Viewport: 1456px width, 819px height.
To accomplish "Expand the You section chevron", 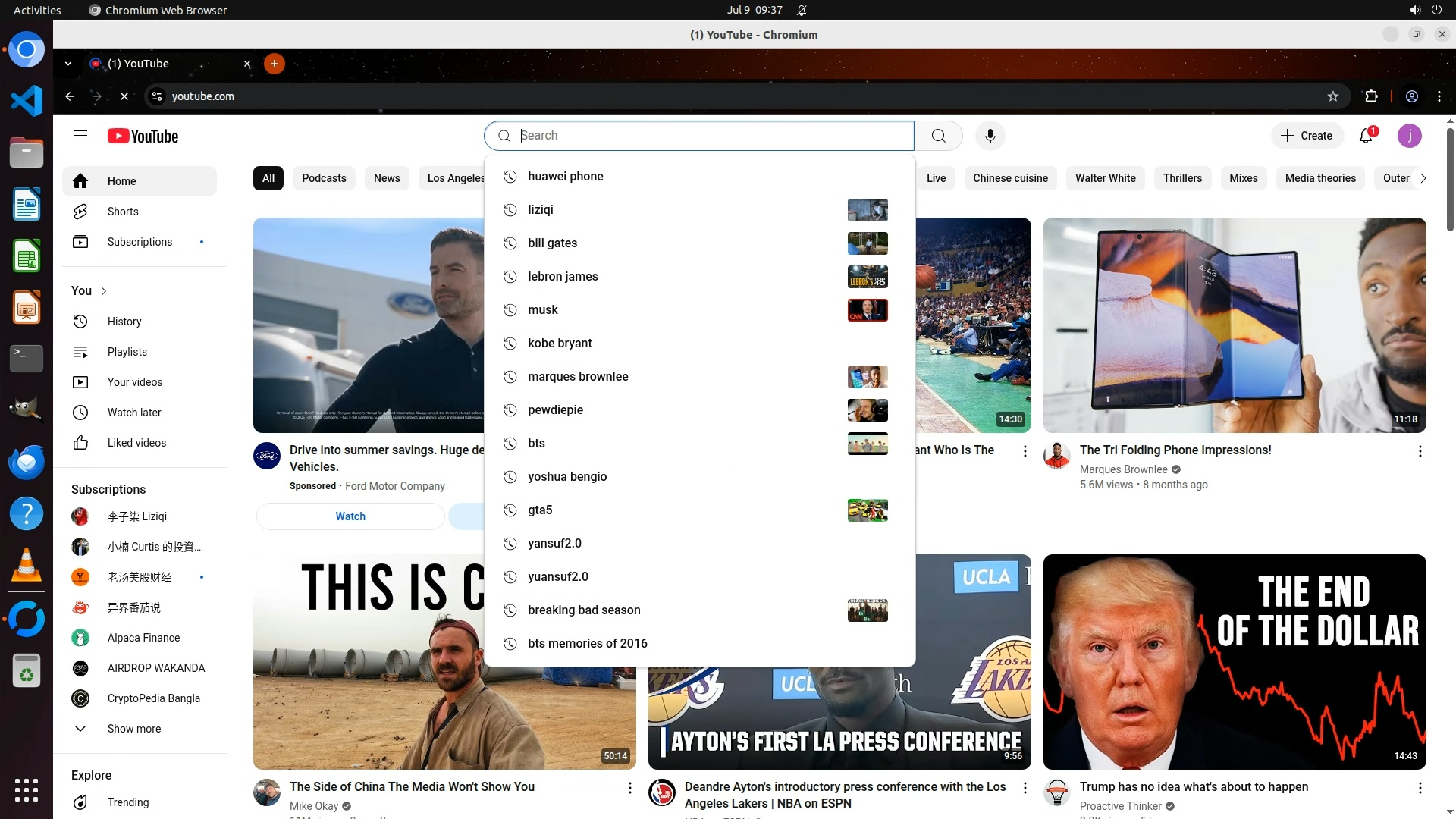I will [x=104, y=291].
